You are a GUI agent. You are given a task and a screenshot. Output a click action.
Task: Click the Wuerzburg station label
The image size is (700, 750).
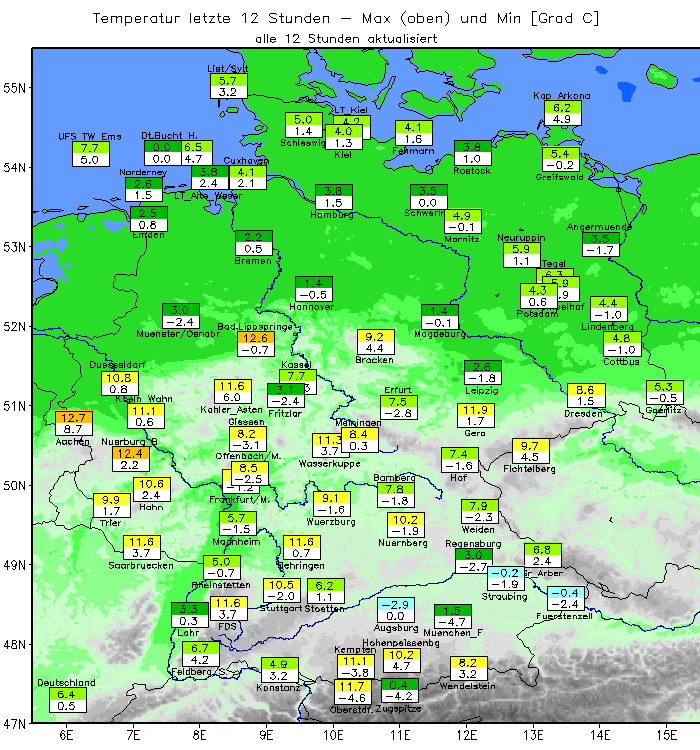(x=331, y=521)
